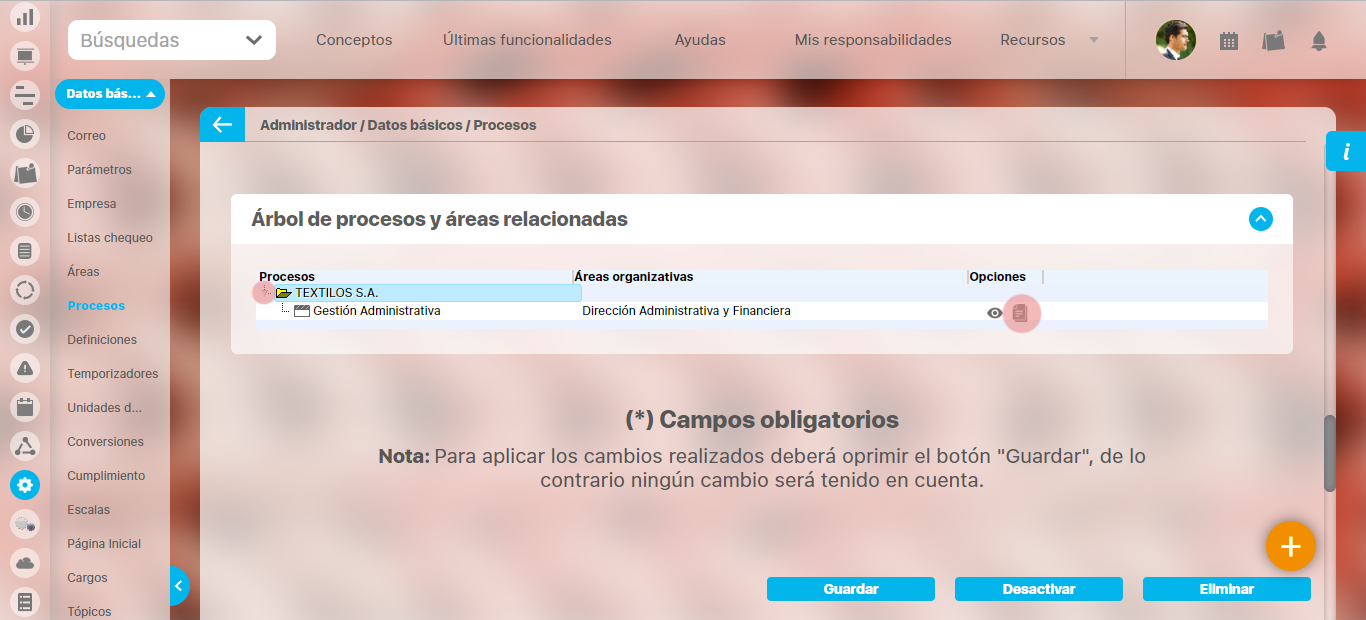Image resolution: width=1366 pixels, height=620 pixels.
Task: Collapse the TEXTILOS S.A. tree node
Action: pyautogui.click(x=264, y=292)
